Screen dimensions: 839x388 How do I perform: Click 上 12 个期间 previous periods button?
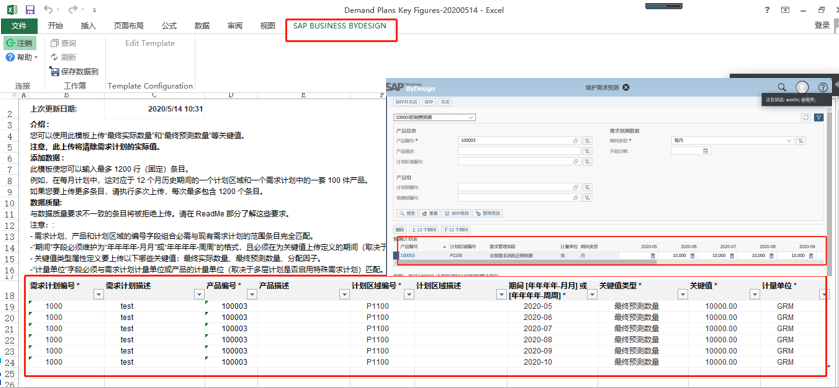pos(424,230)
